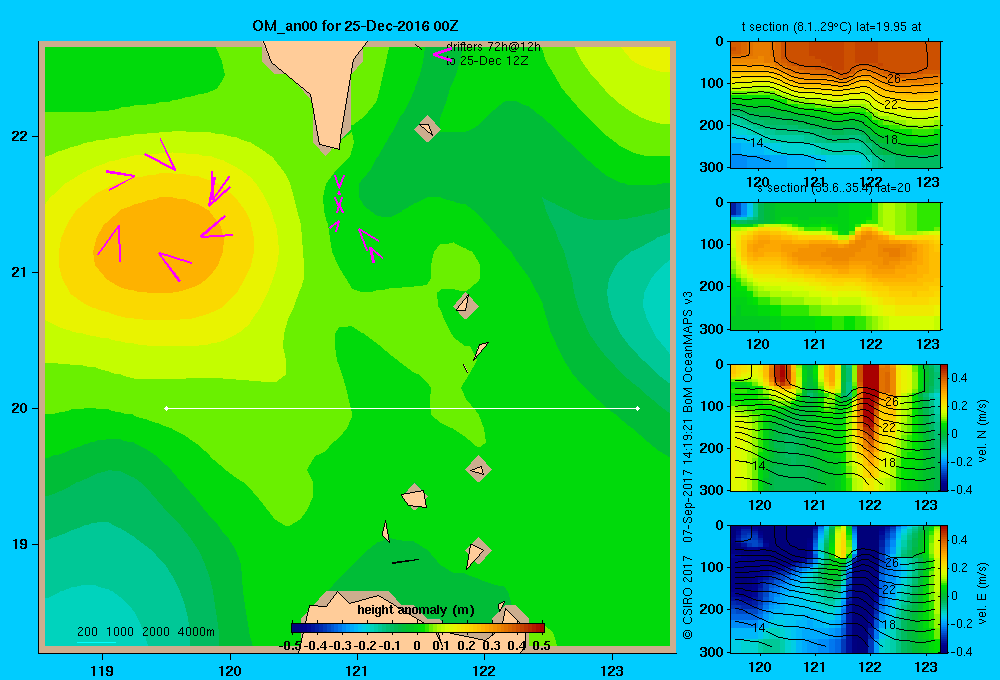The width and height of the screenshot is (1000, 680).
Task: Click the magenta arrow beside the drifters legend
Action: tap(442, 54)
